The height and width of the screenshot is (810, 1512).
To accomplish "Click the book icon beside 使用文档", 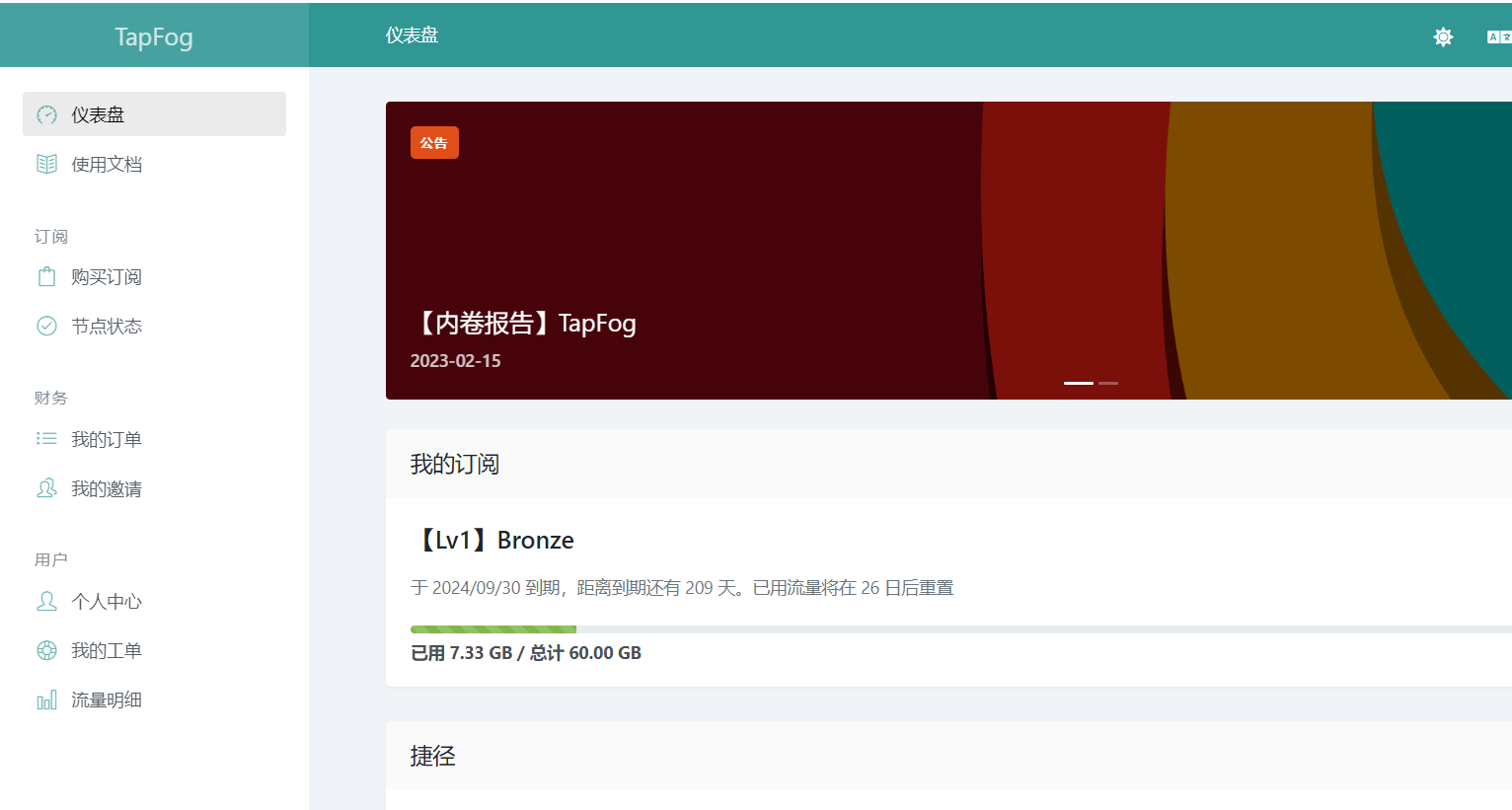I will pos(46,164).
